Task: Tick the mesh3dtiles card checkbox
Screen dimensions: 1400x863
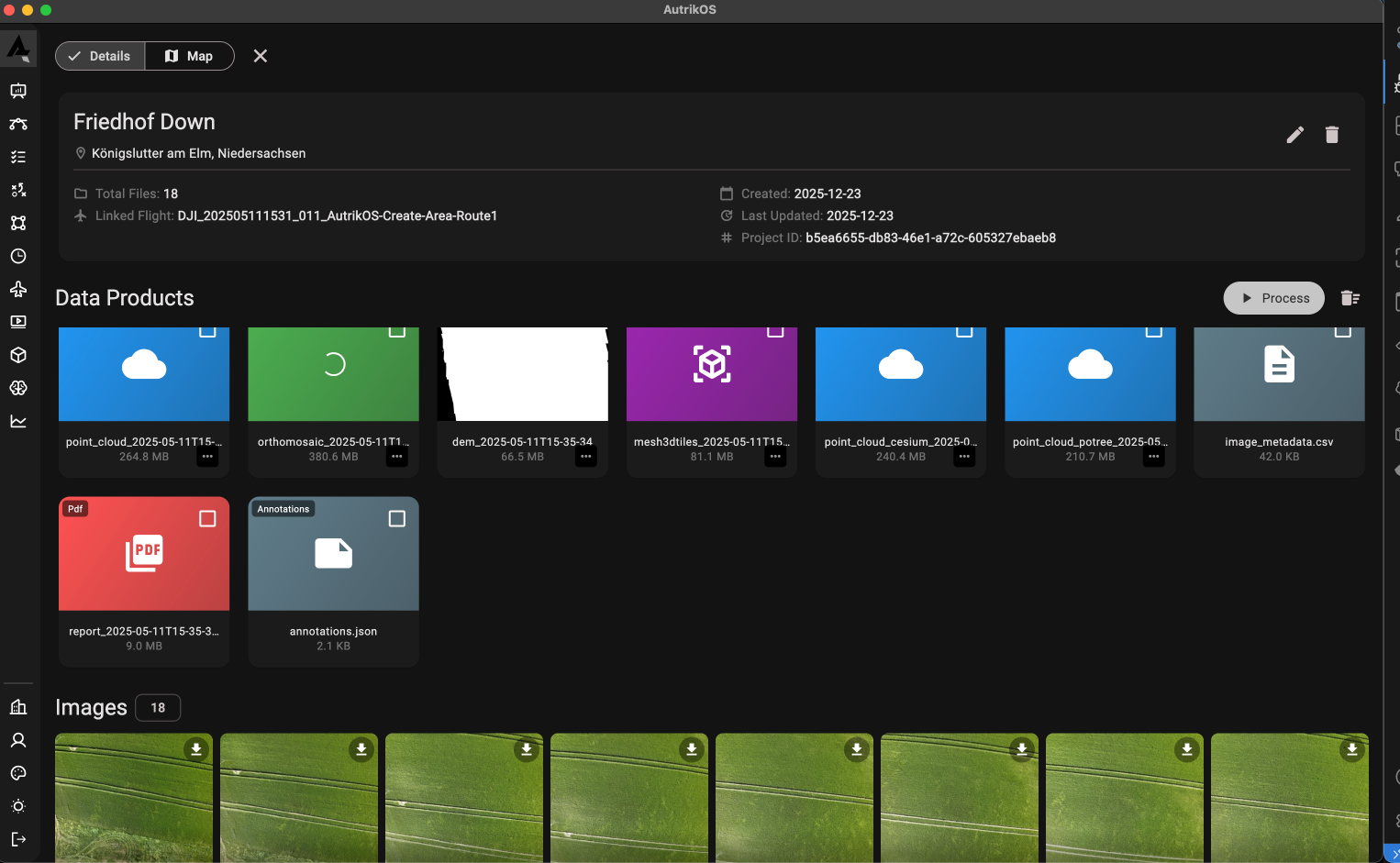Action: point(775,331)
